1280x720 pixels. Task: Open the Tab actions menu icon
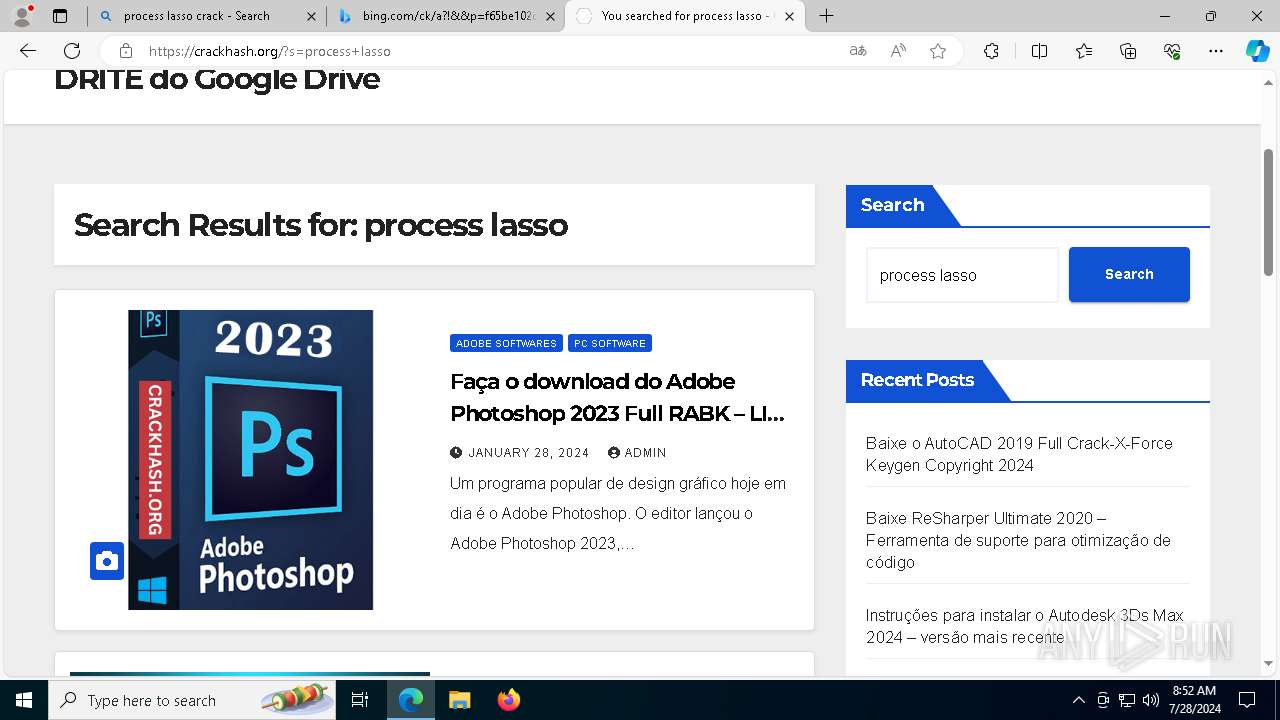coord(60,16)
